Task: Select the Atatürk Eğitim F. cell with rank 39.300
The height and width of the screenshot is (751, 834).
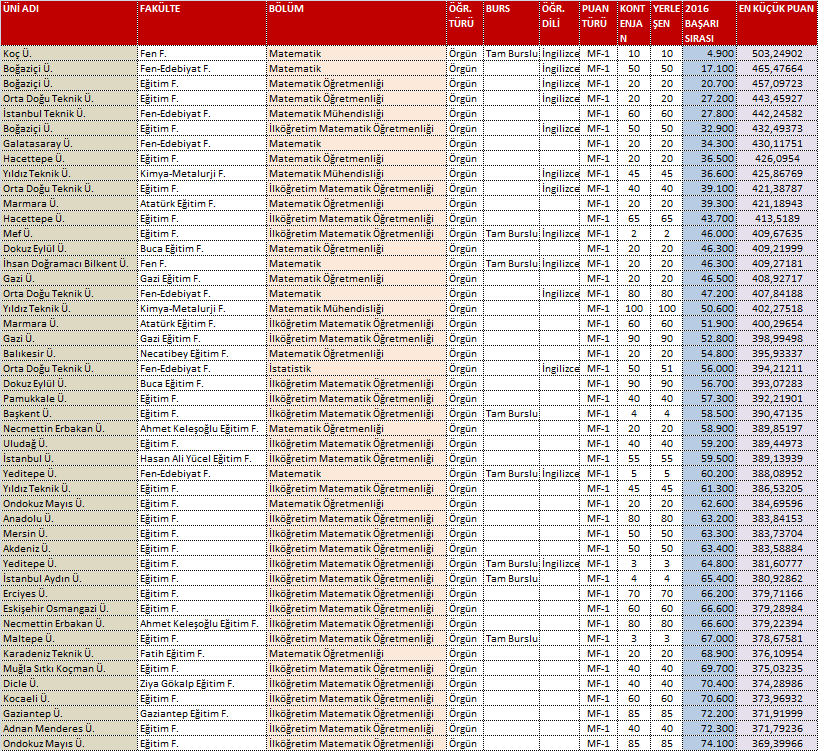Action: coord(202,204)
